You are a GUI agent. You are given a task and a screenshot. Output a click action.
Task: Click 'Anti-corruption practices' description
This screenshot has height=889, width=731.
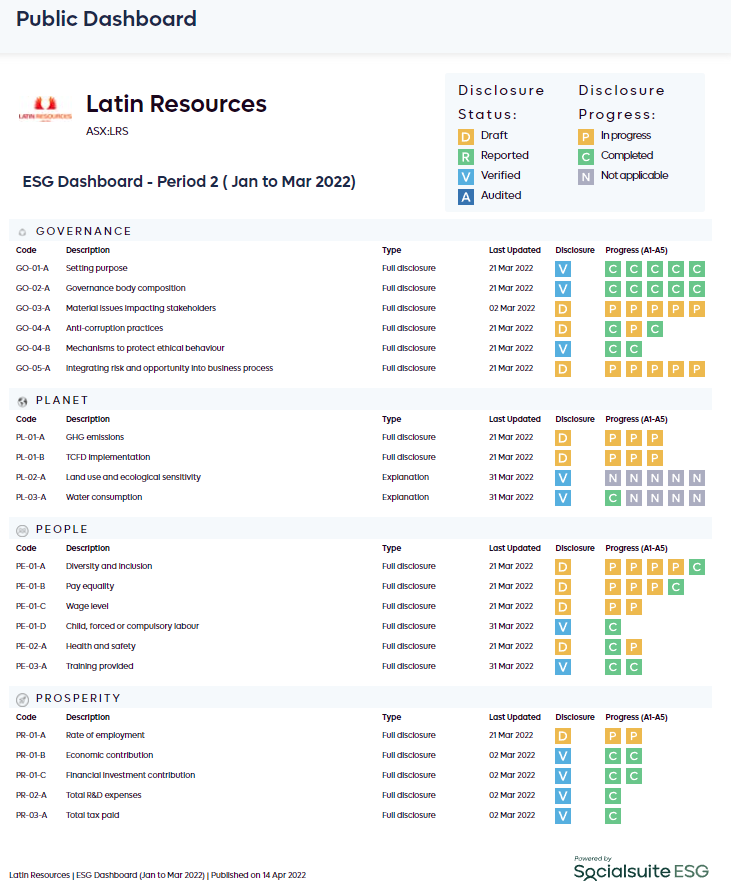(x=114, y=328)
